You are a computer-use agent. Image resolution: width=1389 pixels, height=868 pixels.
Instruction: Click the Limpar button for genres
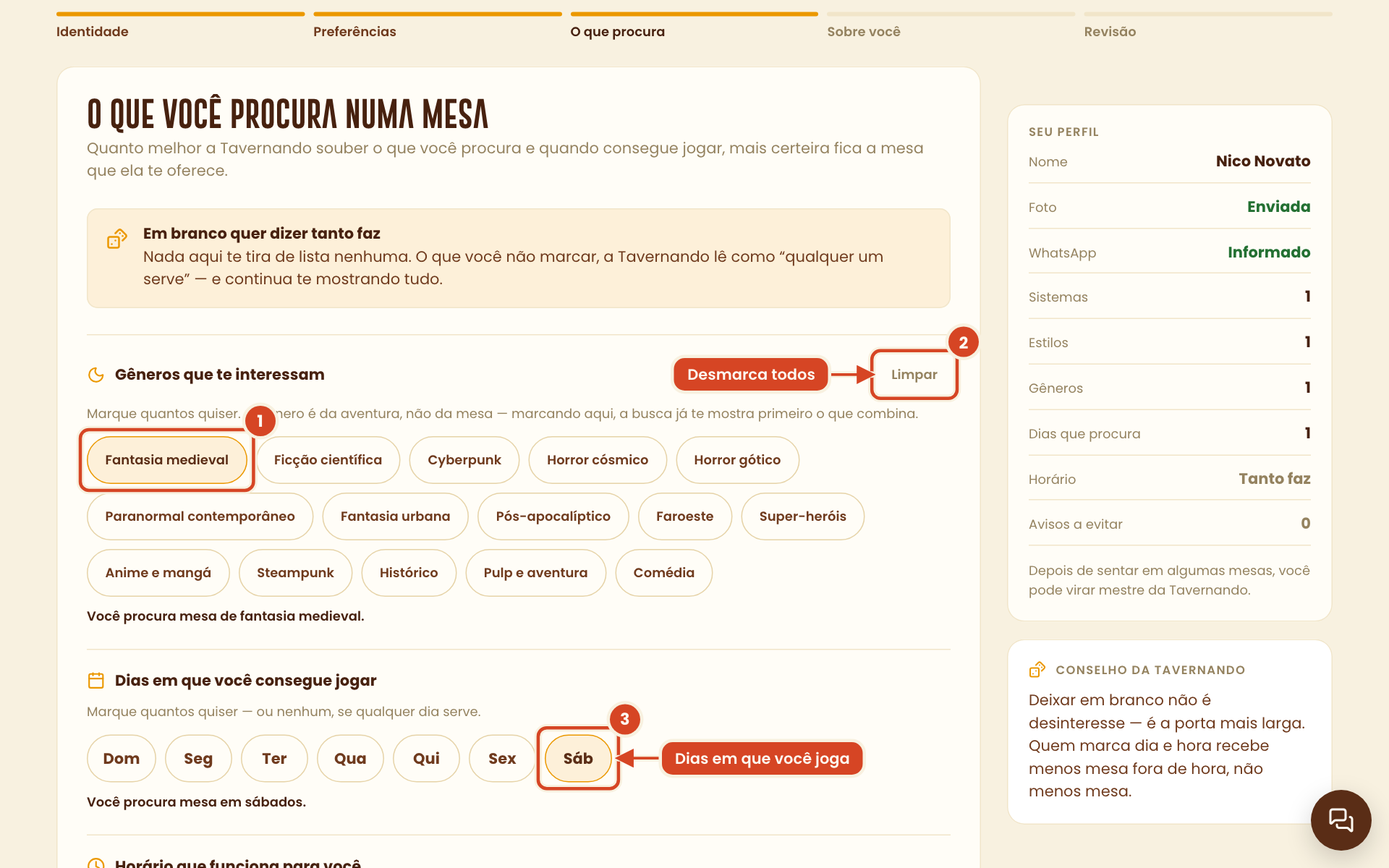[x=914, y=375]
